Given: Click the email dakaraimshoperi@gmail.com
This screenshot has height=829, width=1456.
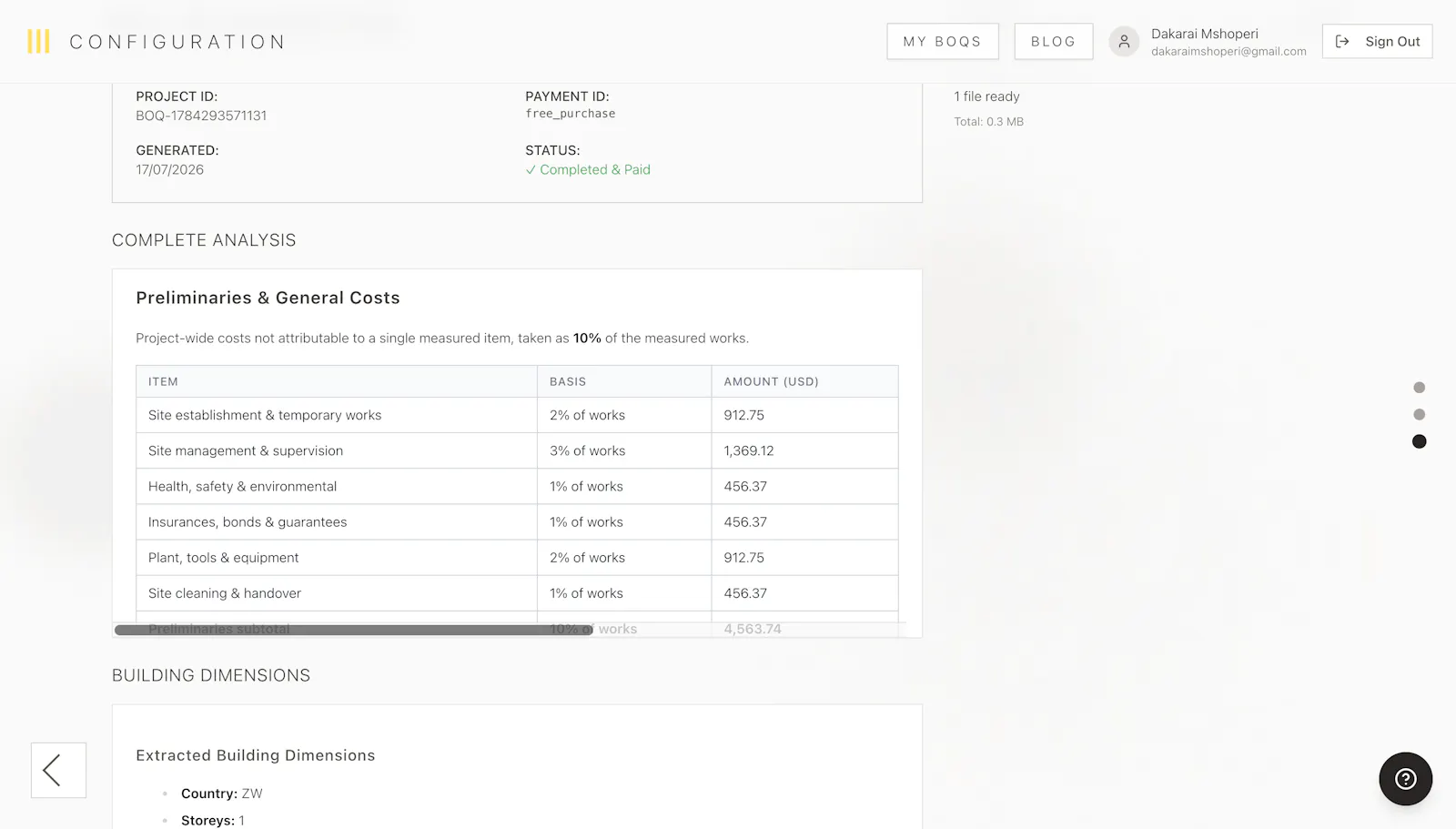Looking at the screenshot, I should (x=1228, y=51).
